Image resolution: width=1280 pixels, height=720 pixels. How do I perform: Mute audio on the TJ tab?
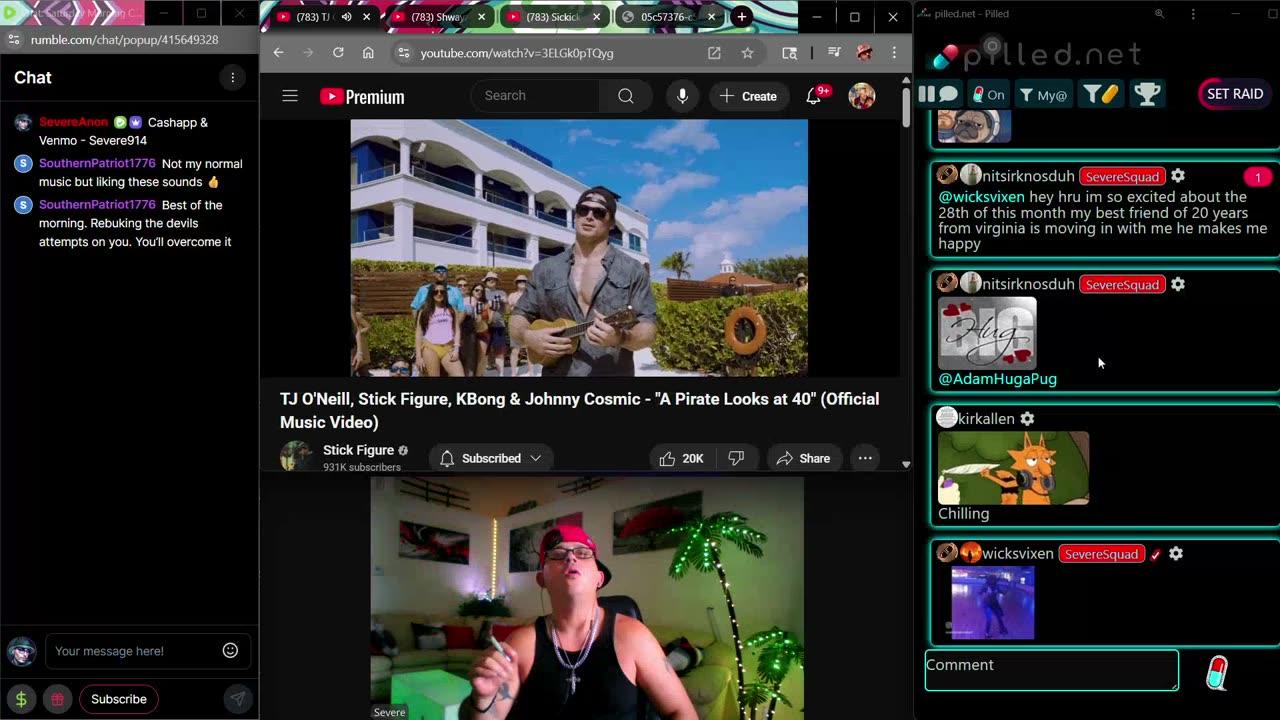[347, 17]
